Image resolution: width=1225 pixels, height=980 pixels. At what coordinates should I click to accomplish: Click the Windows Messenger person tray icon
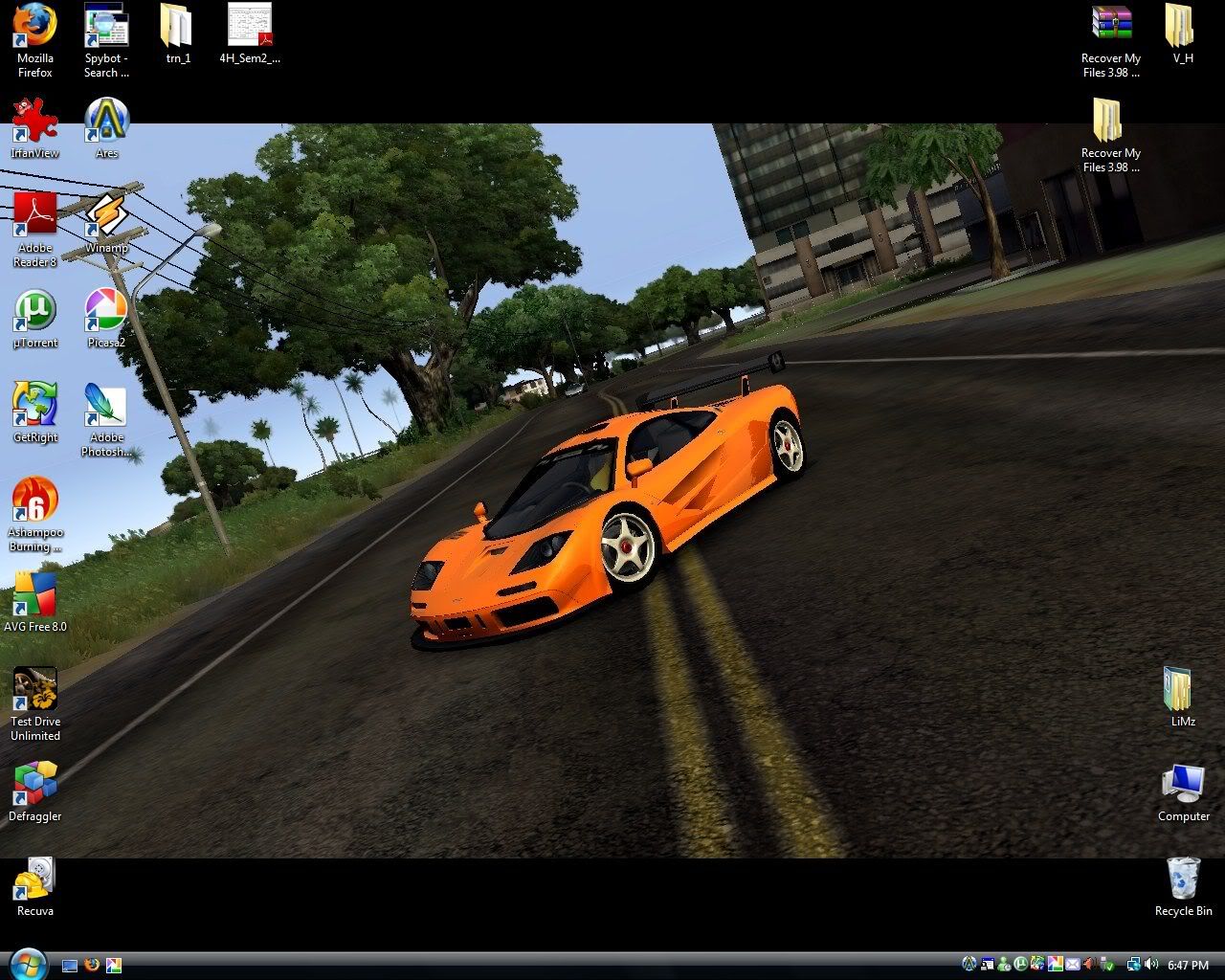click(1004, 964)
